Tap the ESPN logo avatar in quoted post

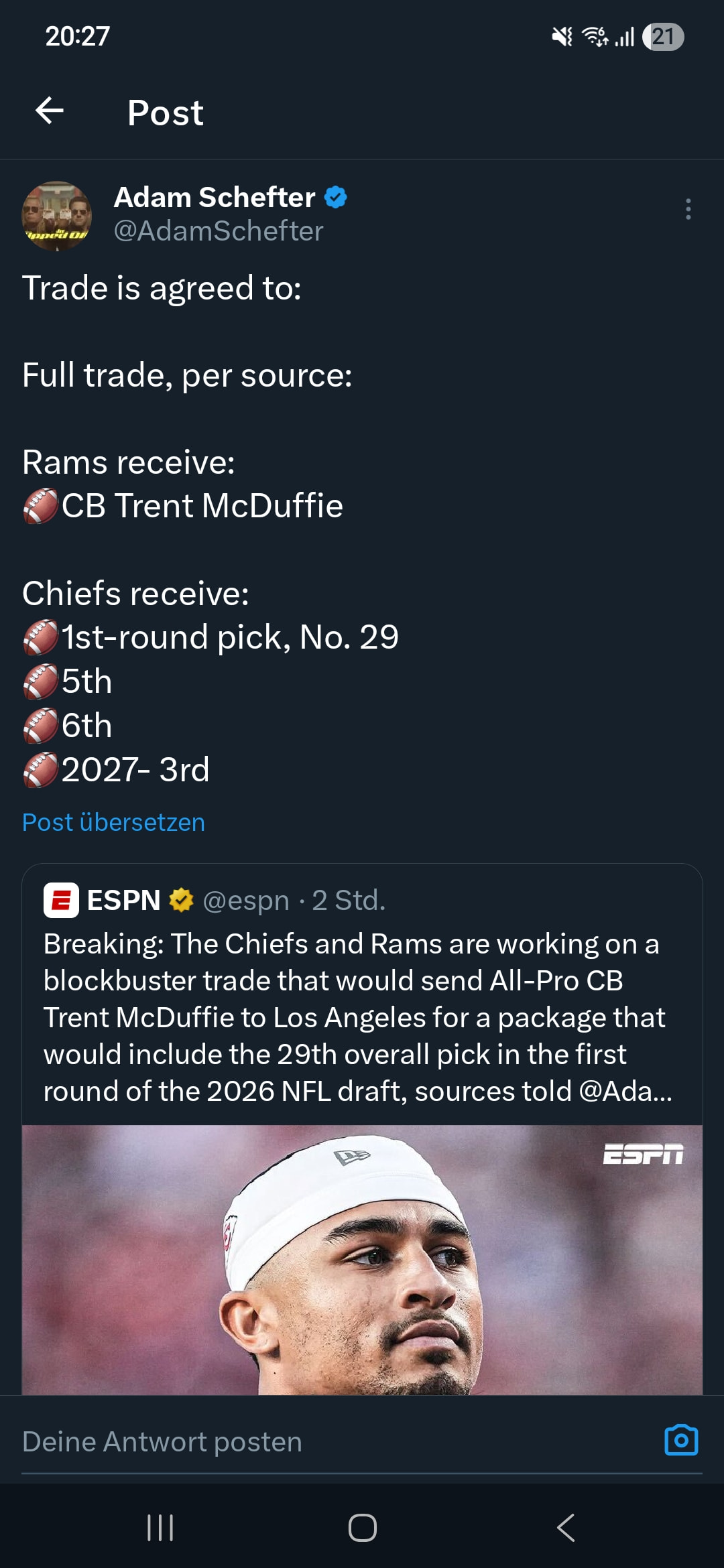tap(61, 900)
